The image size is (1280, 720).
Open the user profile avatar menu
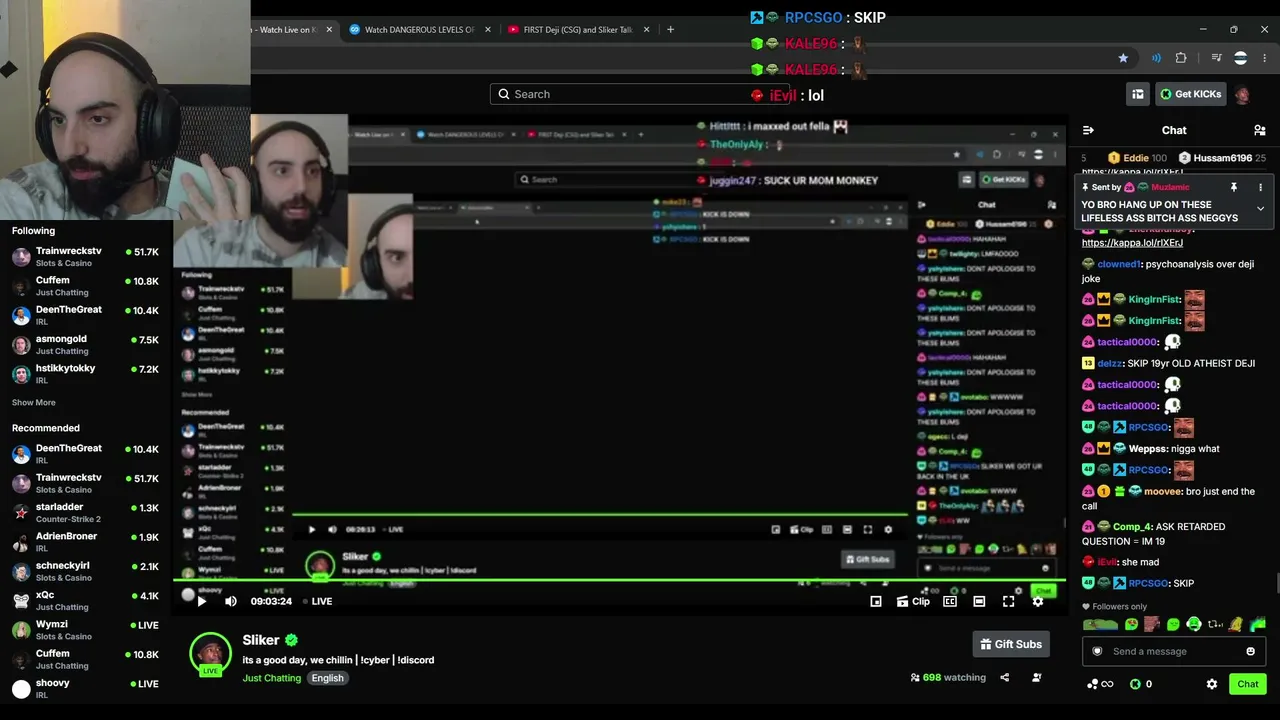point(1242,94)
